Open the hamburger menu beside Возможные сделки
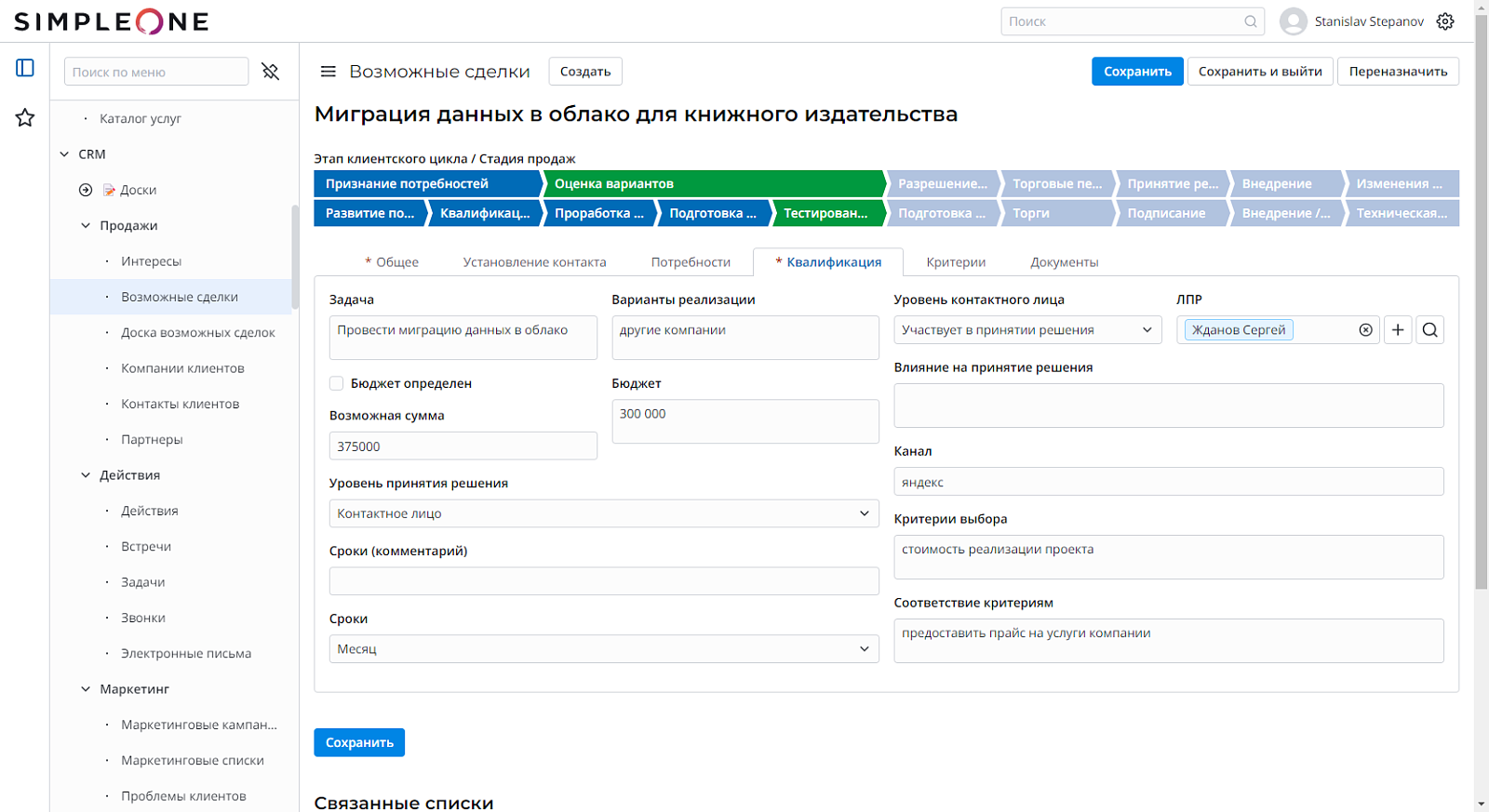The height and width of the screenshot is (812, 1489). [328, 72]
